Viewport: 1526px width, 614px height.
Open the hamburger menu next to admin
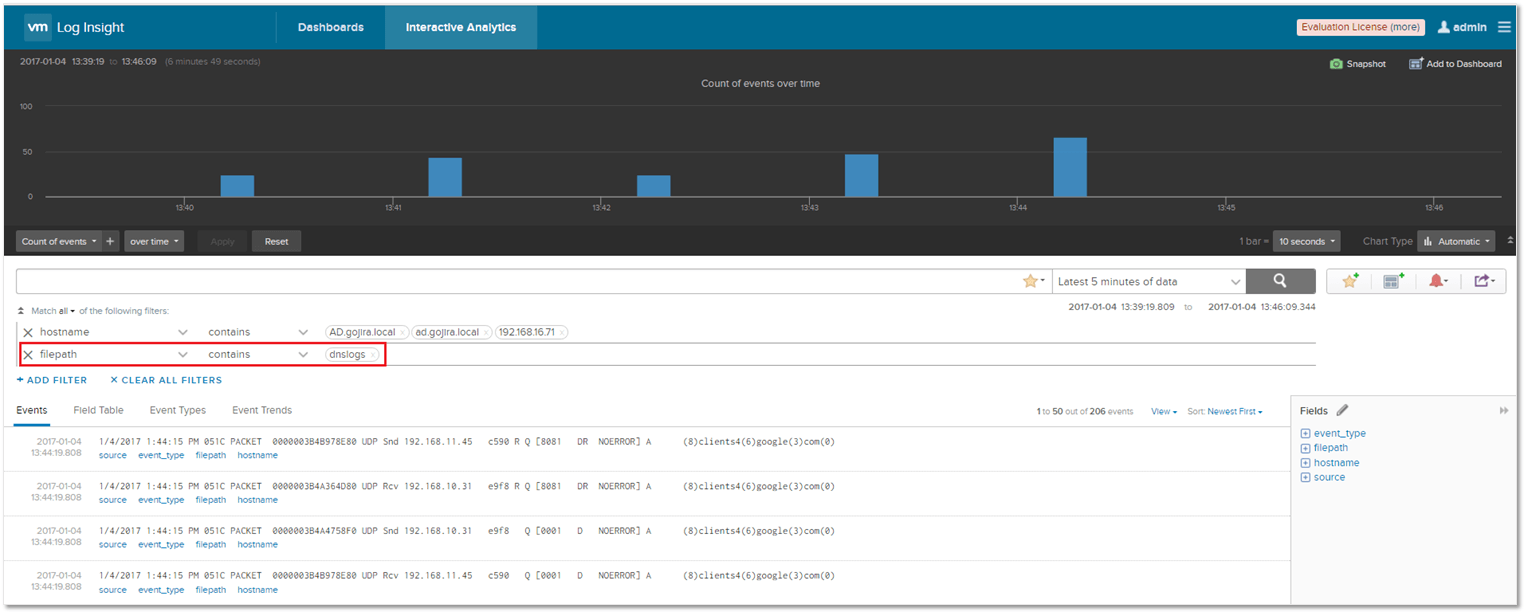(1505, 27)
